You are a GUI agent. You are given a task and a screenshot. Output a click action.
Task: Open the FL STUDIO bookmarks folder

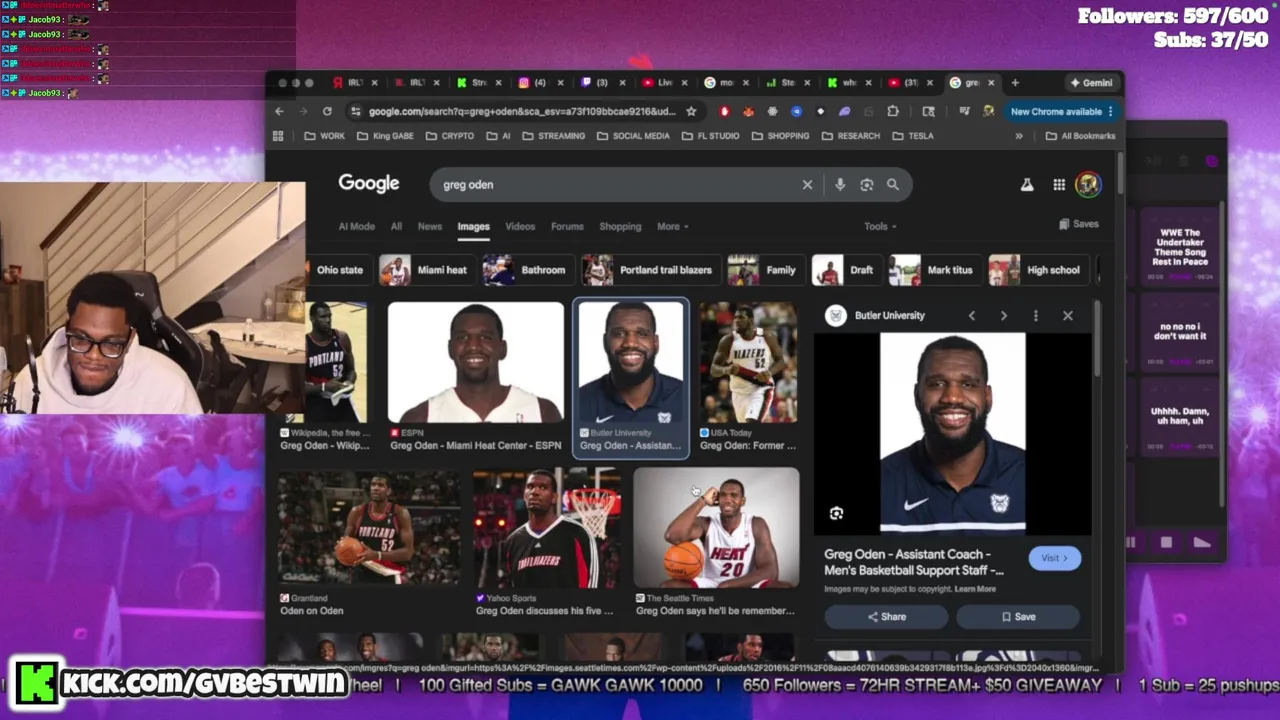[710, 136]
